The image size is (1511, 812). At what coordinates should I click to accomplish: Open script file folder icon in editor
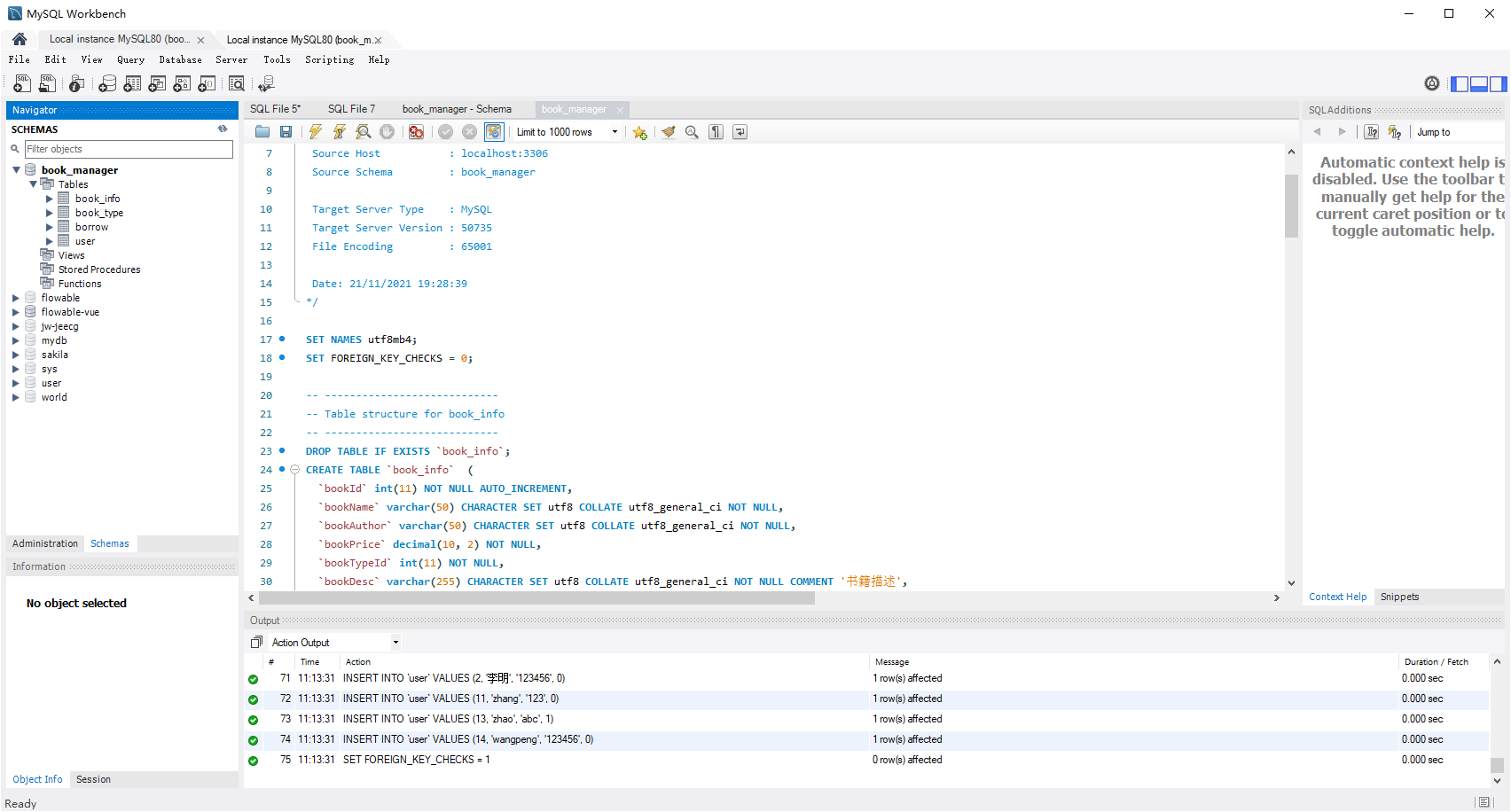262,132
